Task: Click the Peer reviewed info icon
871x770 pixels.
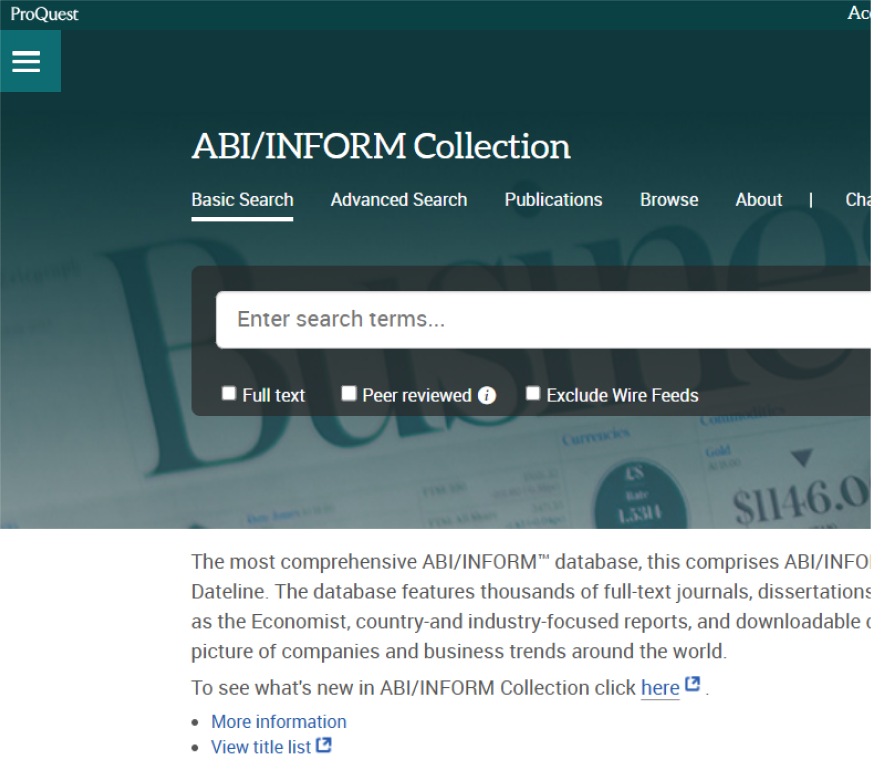Action: 487,396
